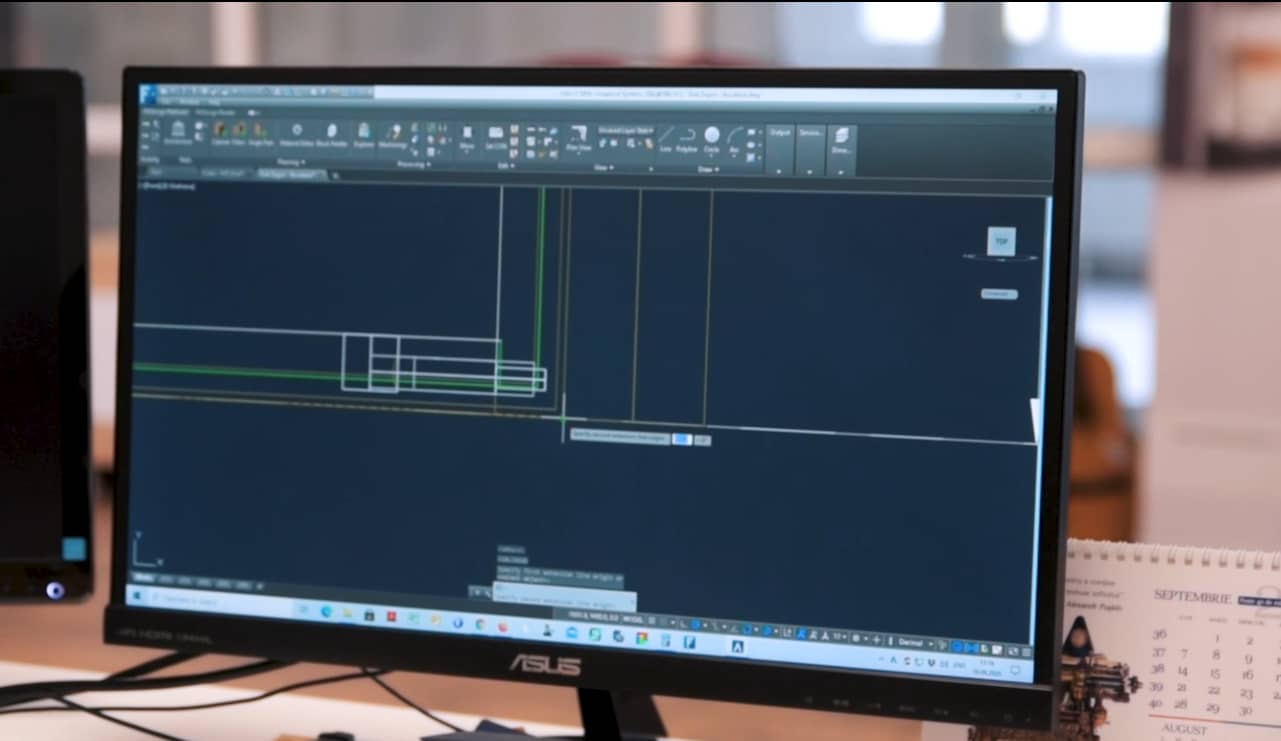Select the Model layout tab

(x=144, y=577)
